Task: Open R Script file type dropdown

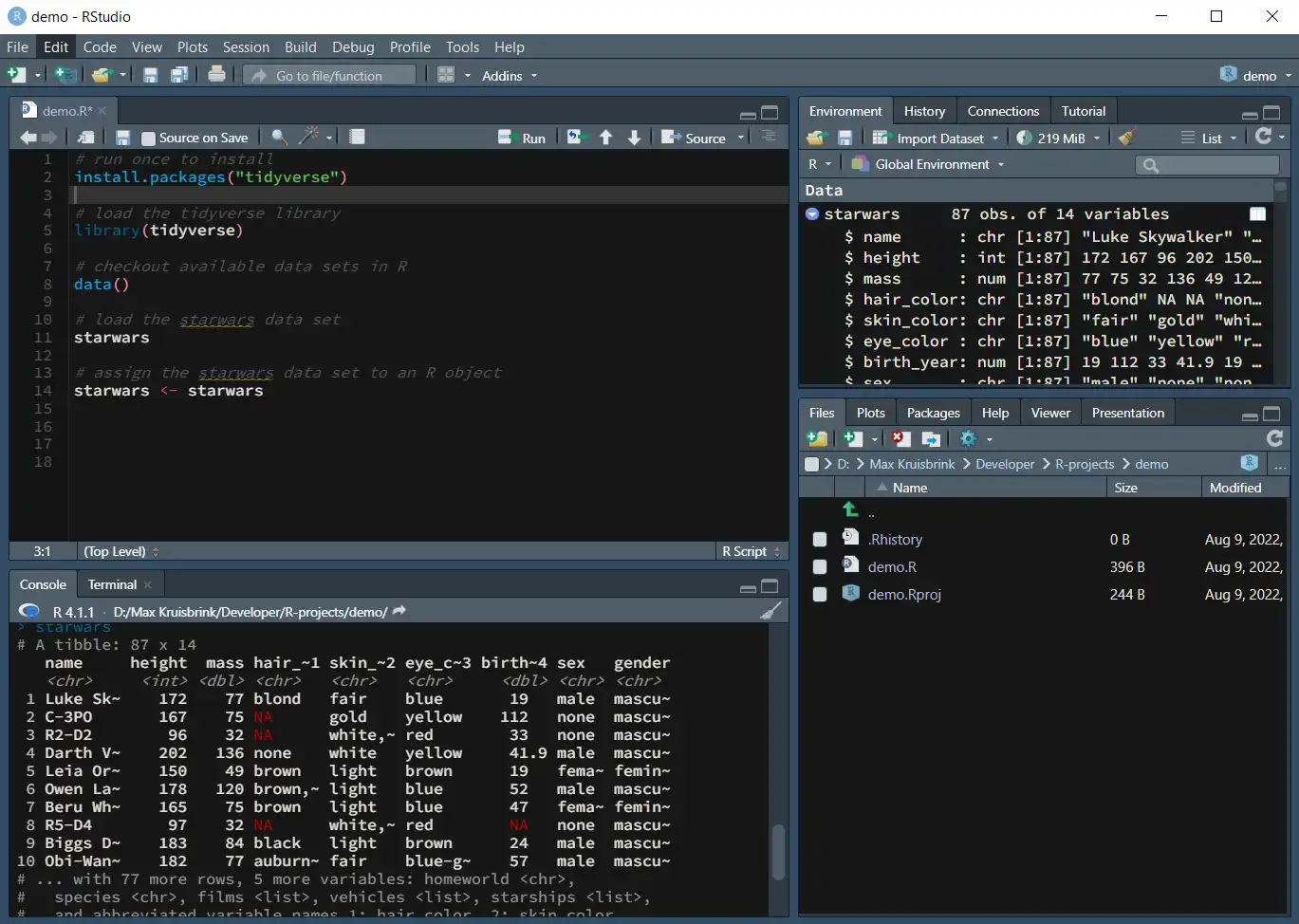Action: [x=750, y=551]
